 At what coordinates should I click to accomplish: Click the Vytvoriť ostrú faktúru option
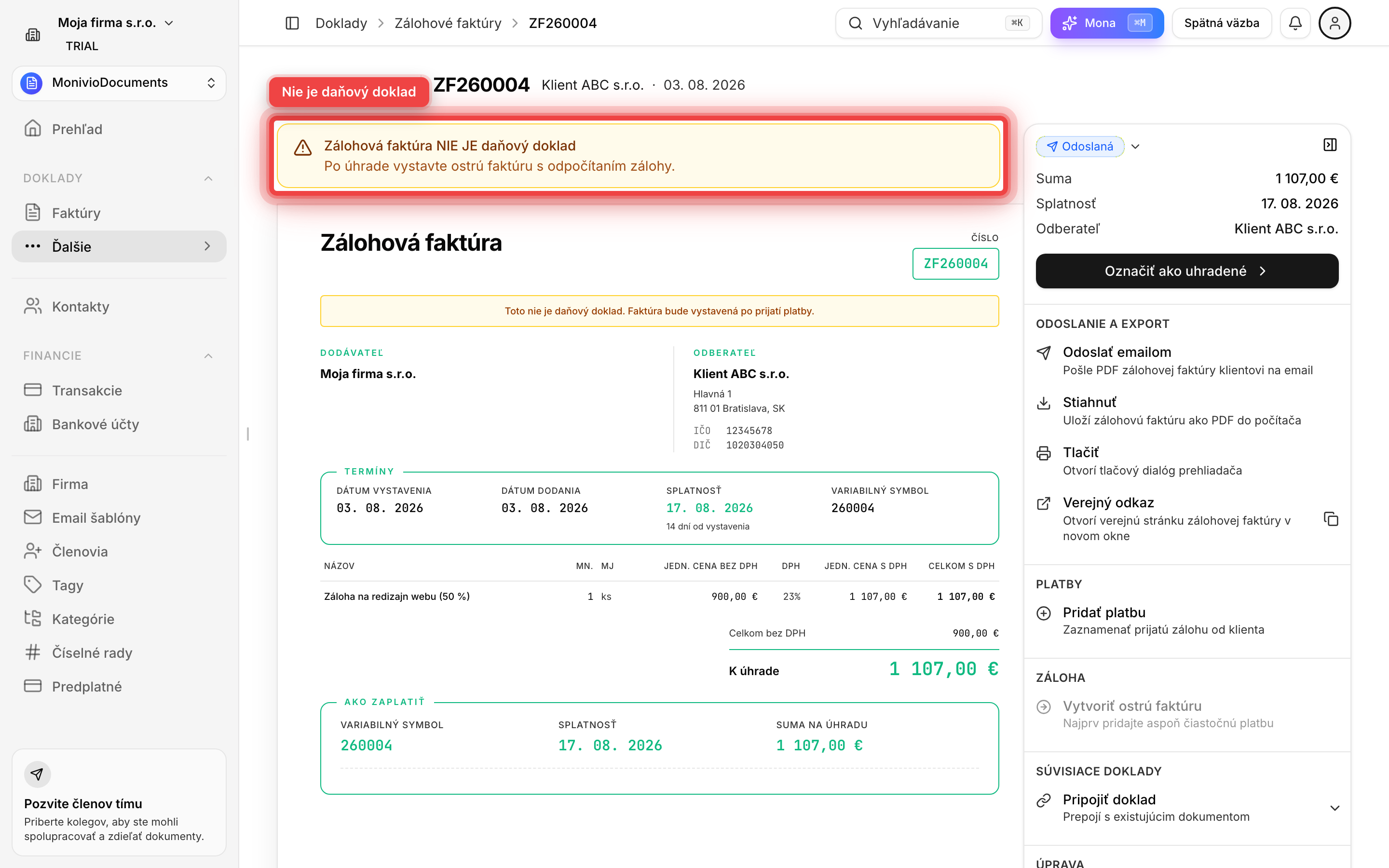1186,714
